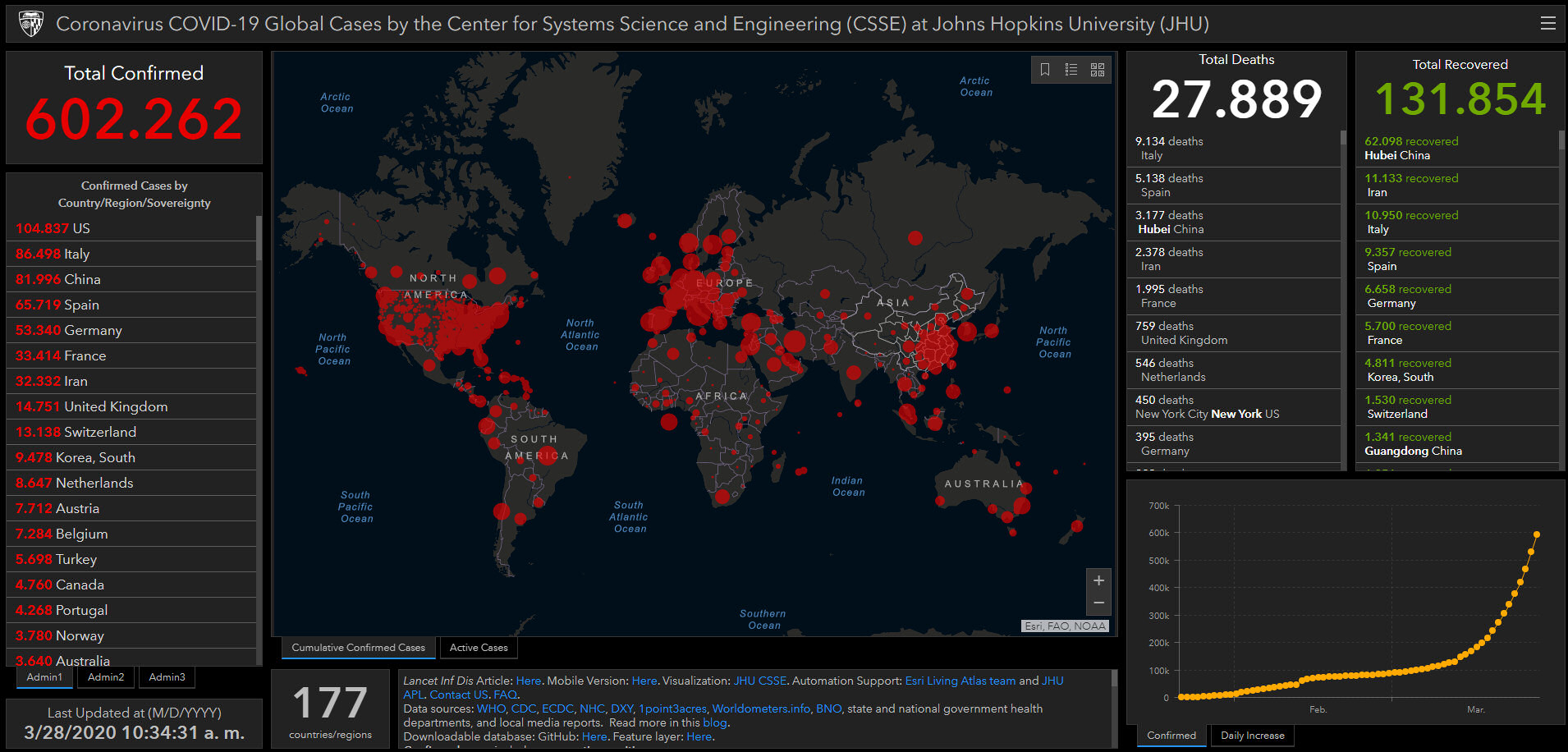
Task: Click the zoom out minus button on map
Action: pyautogui.click(x=1098, y=603)
